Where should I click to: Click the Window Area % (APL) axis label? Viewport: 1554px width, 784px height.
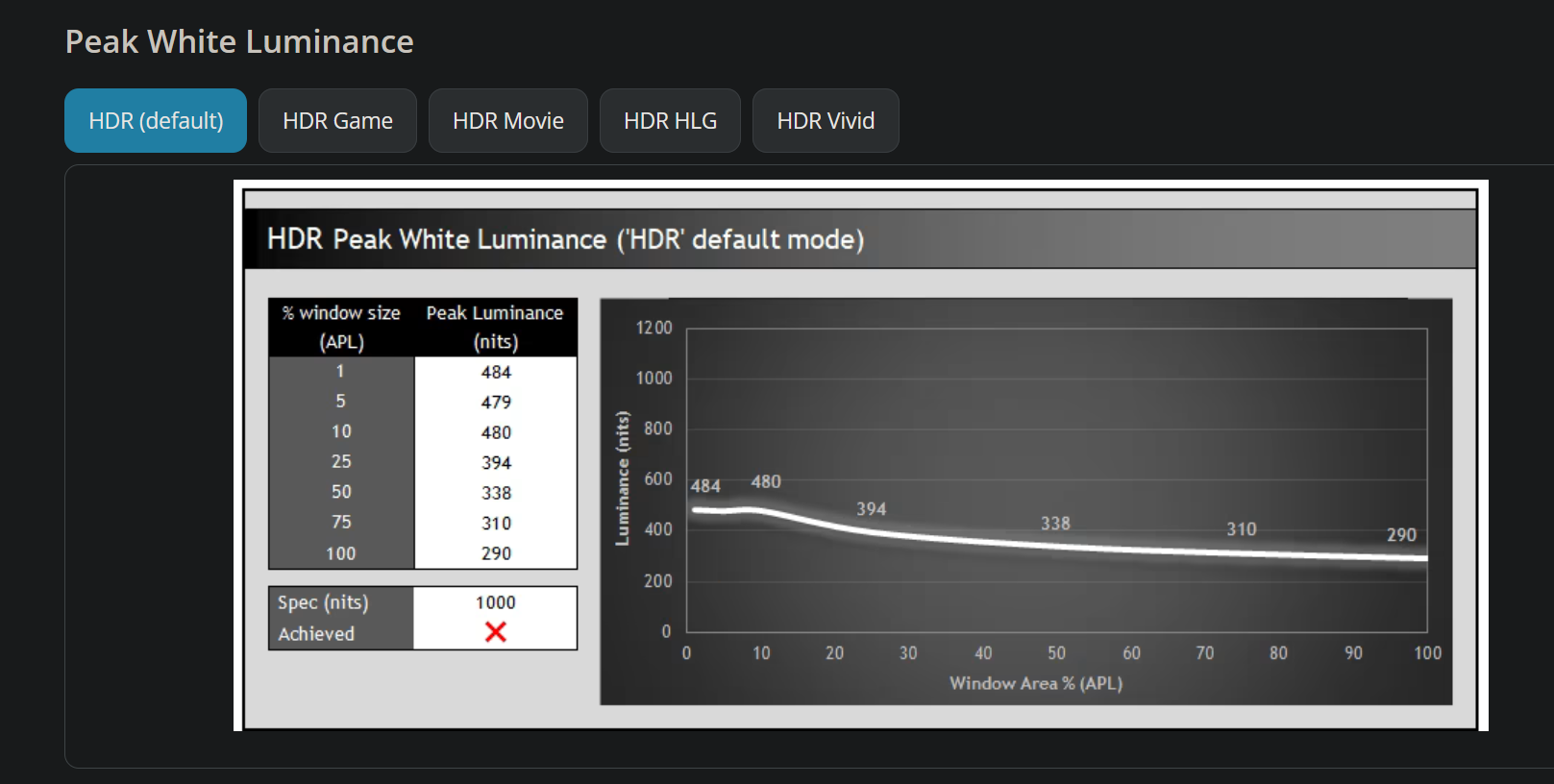coord(1035,683)
